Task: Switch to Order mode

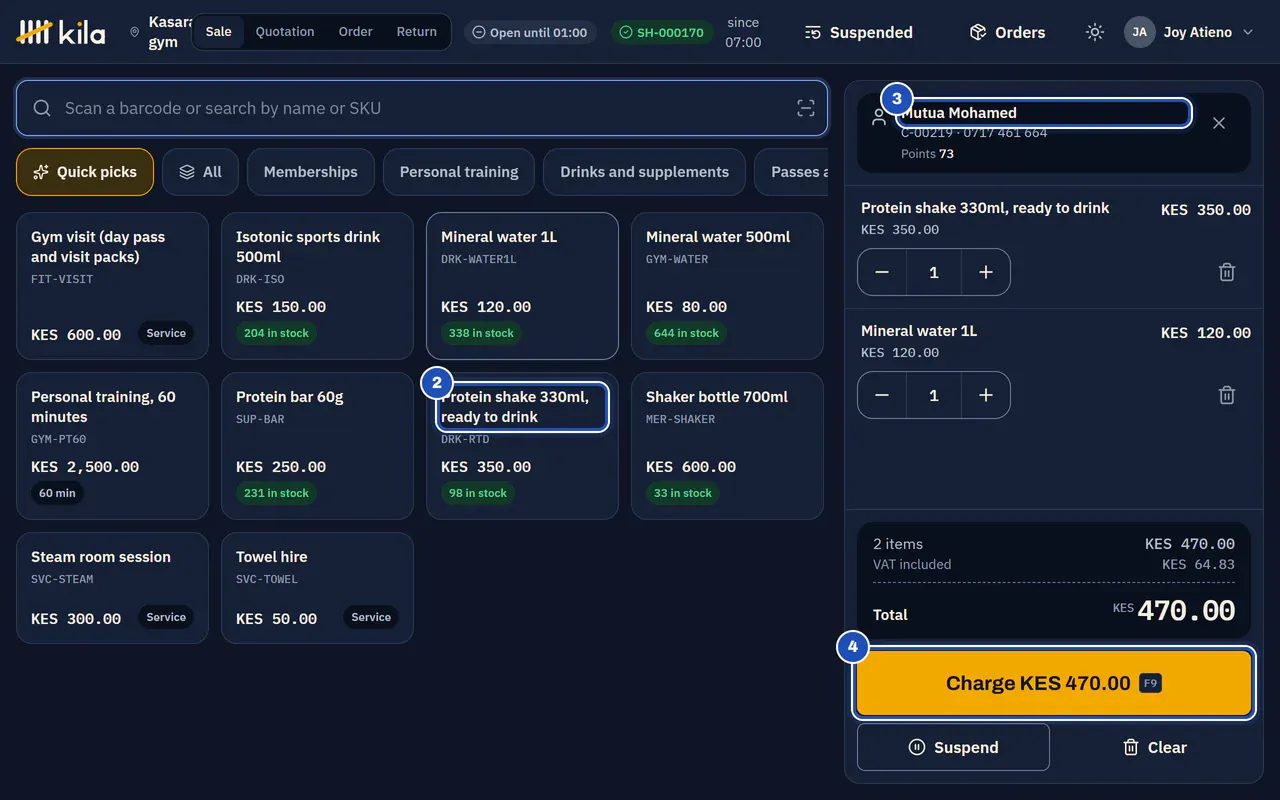Action: (355, 32)
